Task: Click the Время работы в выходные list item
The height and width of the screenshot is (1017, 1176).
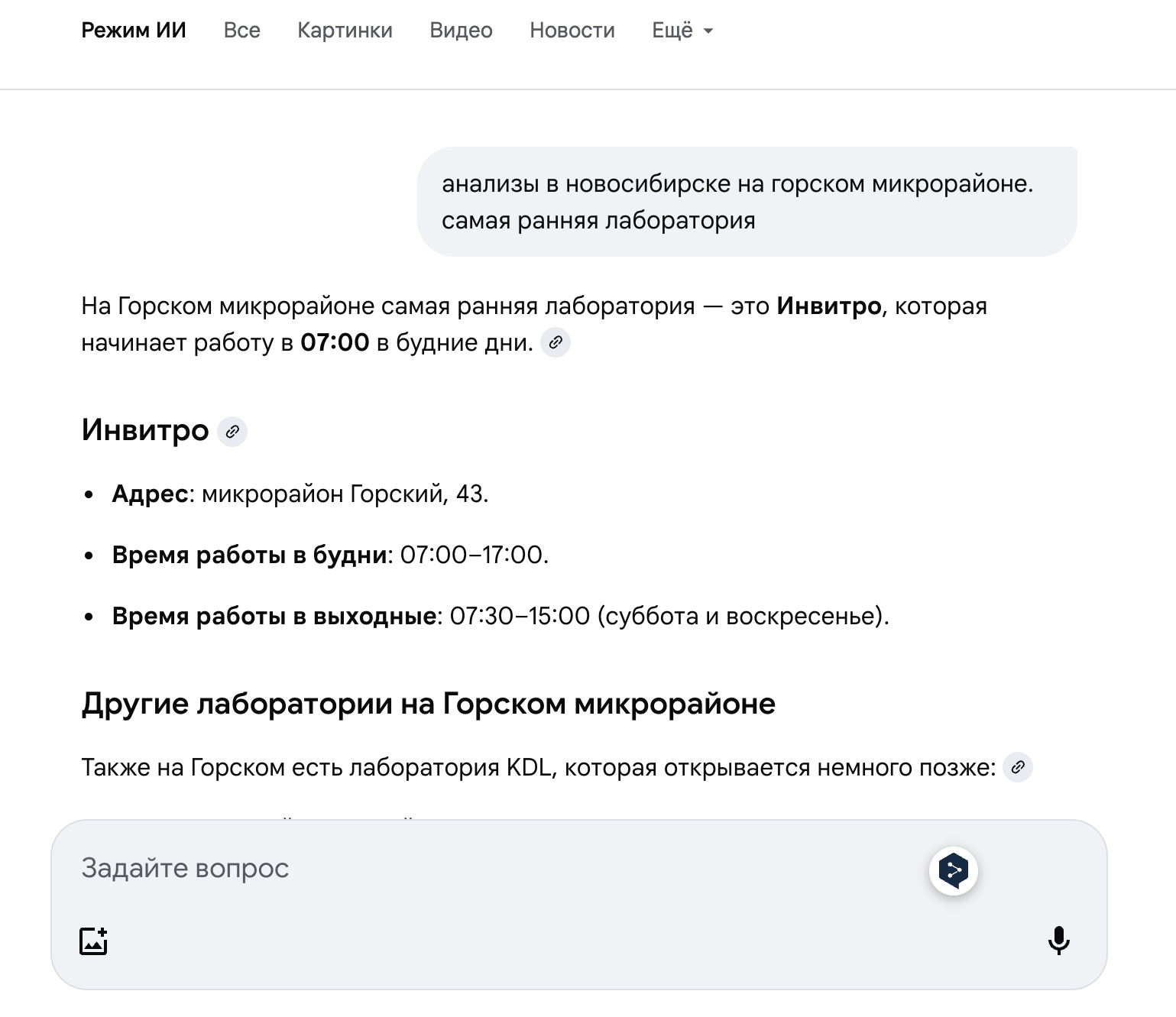Action: click(501, 616)
